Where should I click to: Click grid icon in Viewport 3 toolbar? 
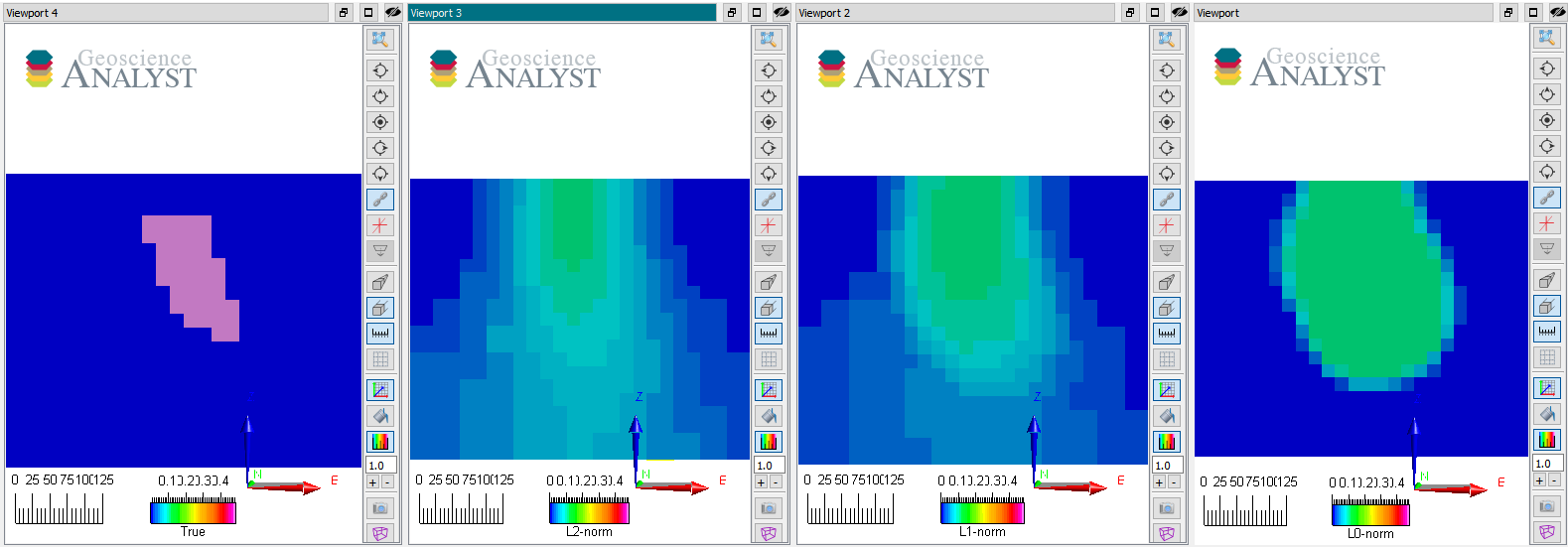click(x=769, y=359)
